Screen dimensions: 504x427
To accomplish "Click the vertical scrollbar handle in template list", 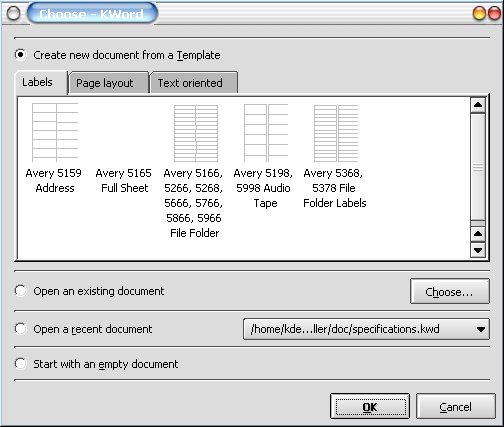I will (478, 167).
